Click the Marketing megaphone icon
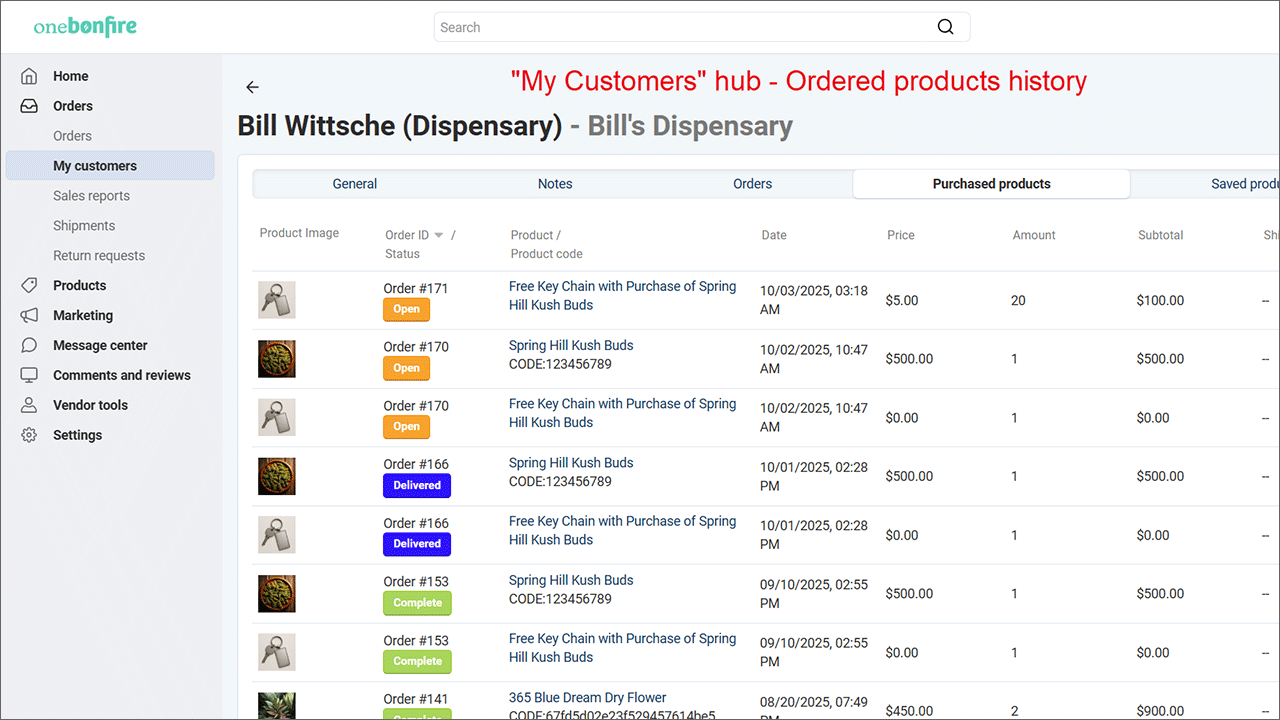 [30, 316]
